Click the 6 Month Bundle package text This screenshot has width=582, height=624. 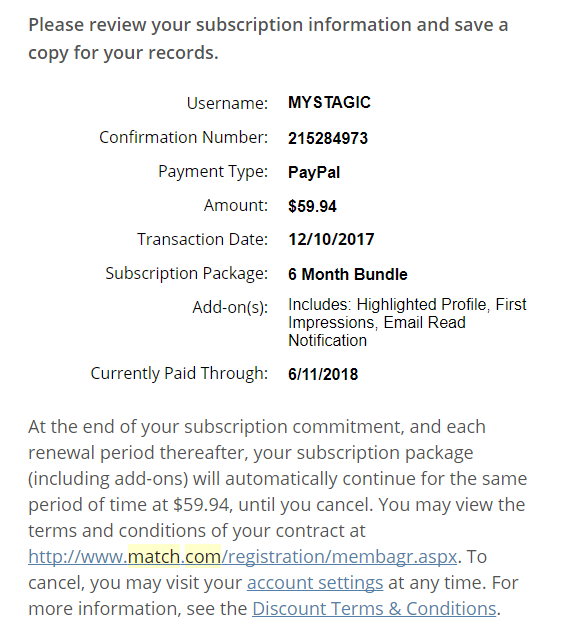(348, 274)
